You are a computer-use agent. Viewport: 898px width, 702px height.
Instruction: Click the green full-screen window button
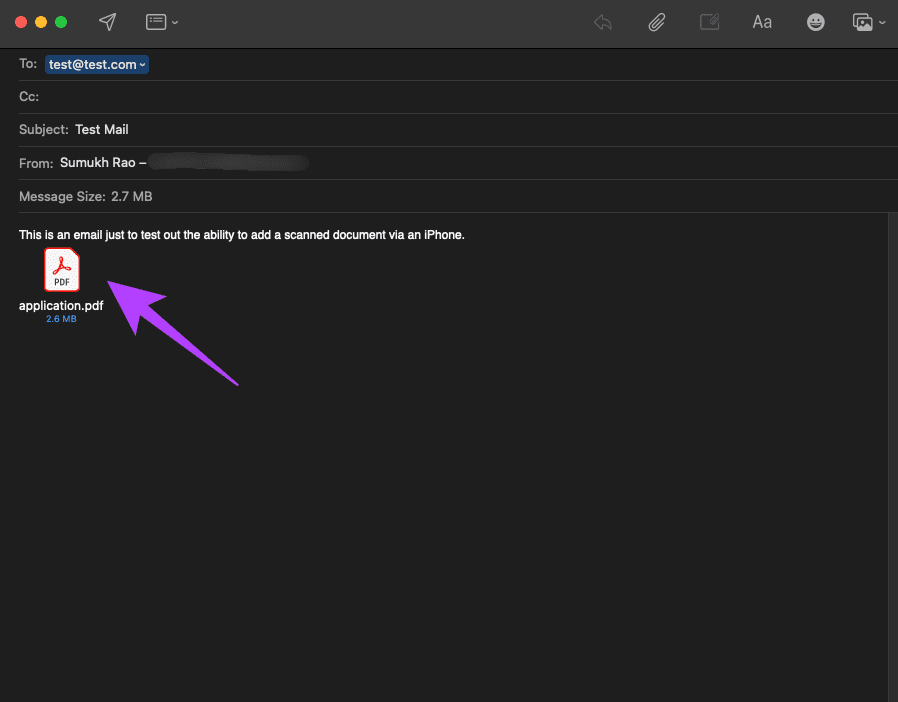pos(61,22)
